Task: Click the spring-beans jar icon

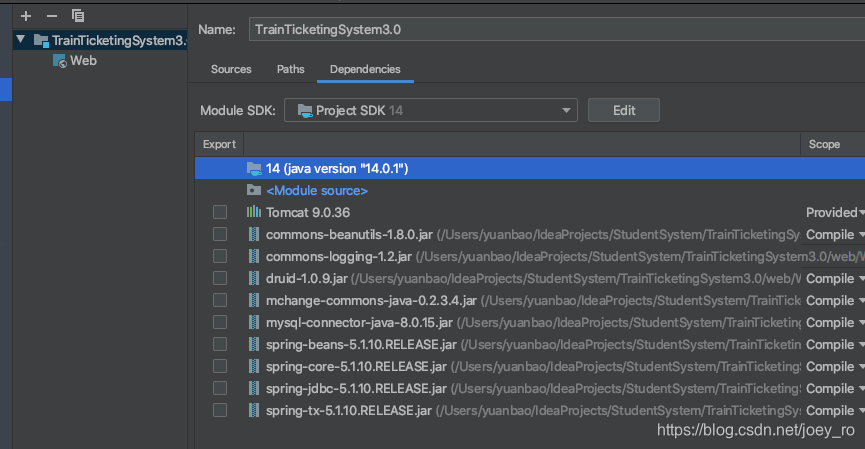Action: pos(254,345)
